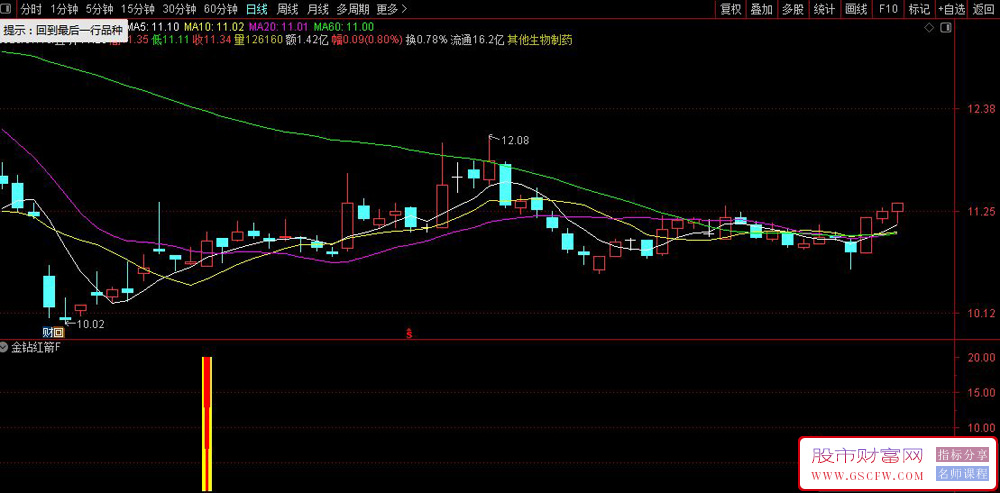Image resolution: width=1000 pixels, height=493 pixels.
Task: Click the 收11.34 close price value
Action: 212,40
